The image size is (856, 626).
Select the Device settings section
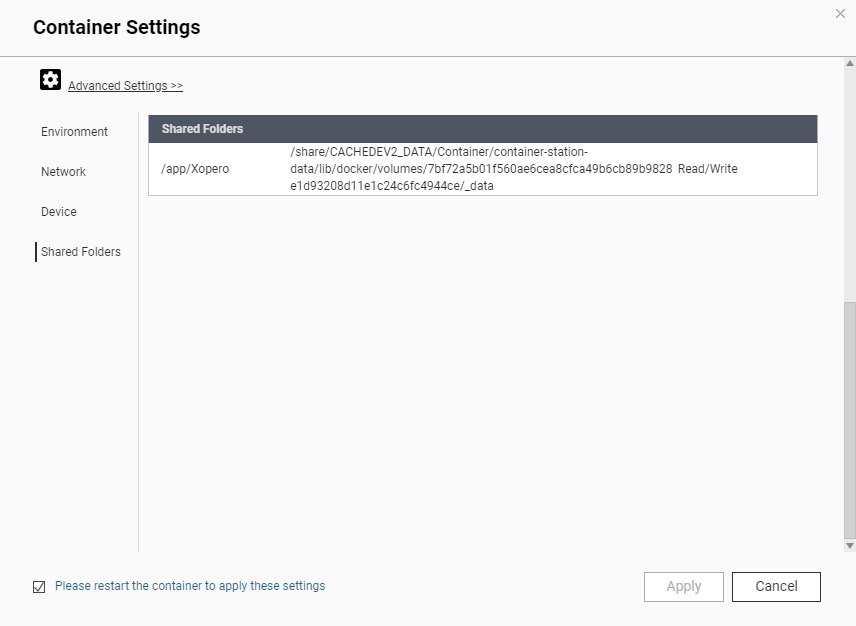tap(58, 211)
